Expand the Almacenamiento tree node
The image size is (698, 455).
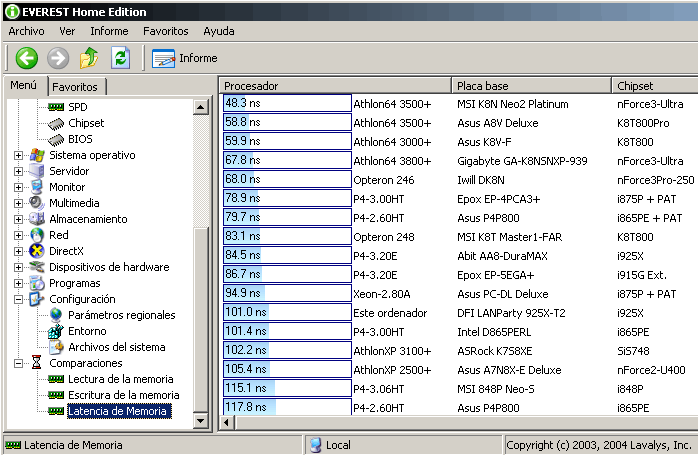pos(18,219)
